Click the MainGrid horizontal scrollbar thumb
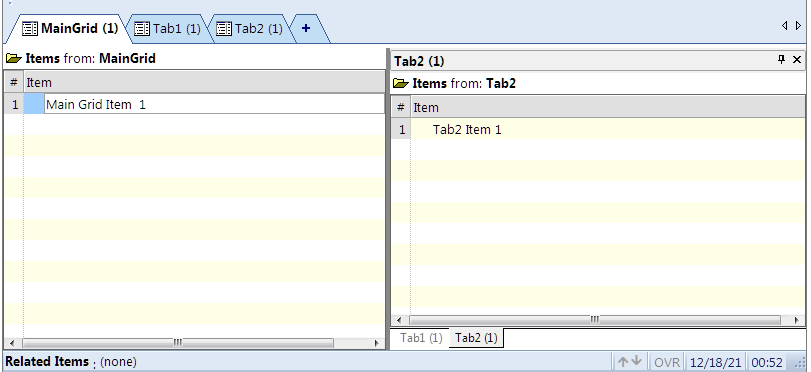This screenshot has width=811, height=372. (178, 343)
